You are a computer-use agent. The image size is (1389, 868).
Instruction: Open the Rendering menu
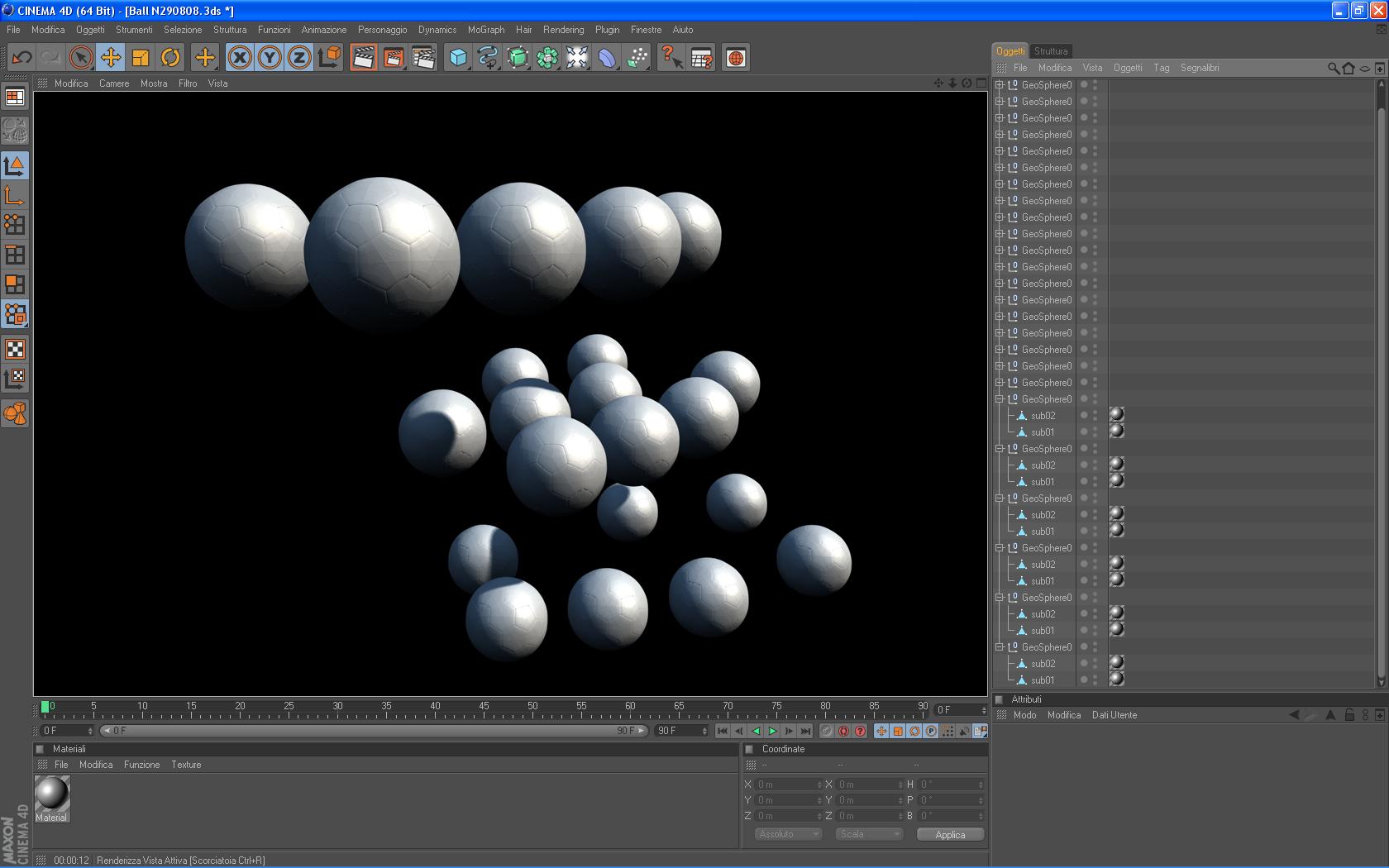tap(563, 30)
